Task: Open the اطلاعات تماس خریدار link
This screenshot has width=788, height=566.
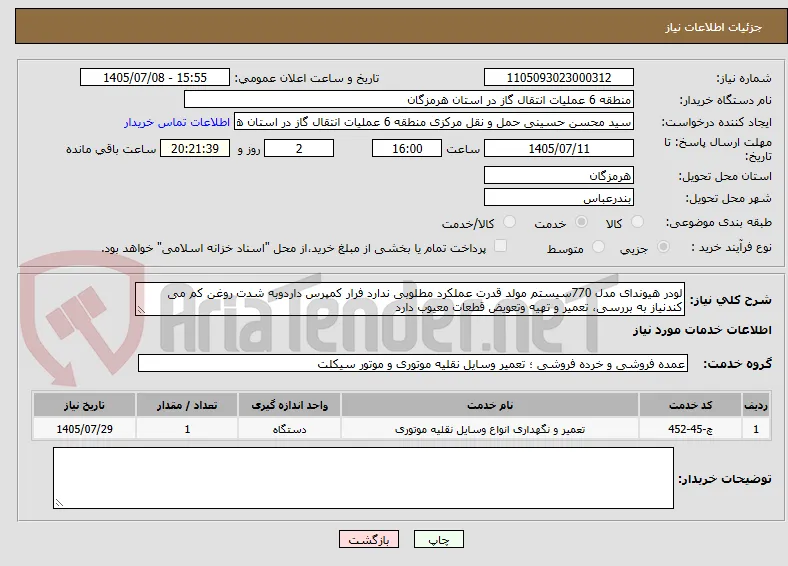Action: [x=177, y=122]
